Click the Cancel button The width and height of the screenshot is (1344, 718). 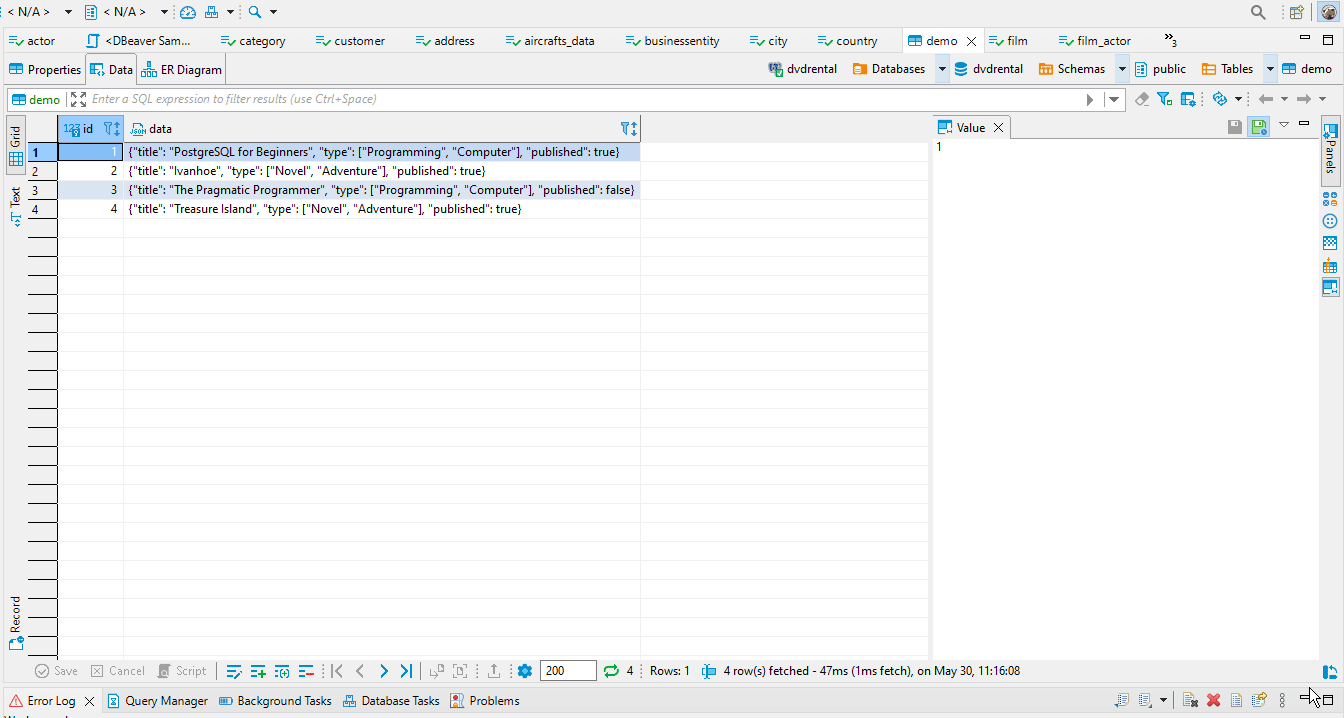[x=117, y=671]
